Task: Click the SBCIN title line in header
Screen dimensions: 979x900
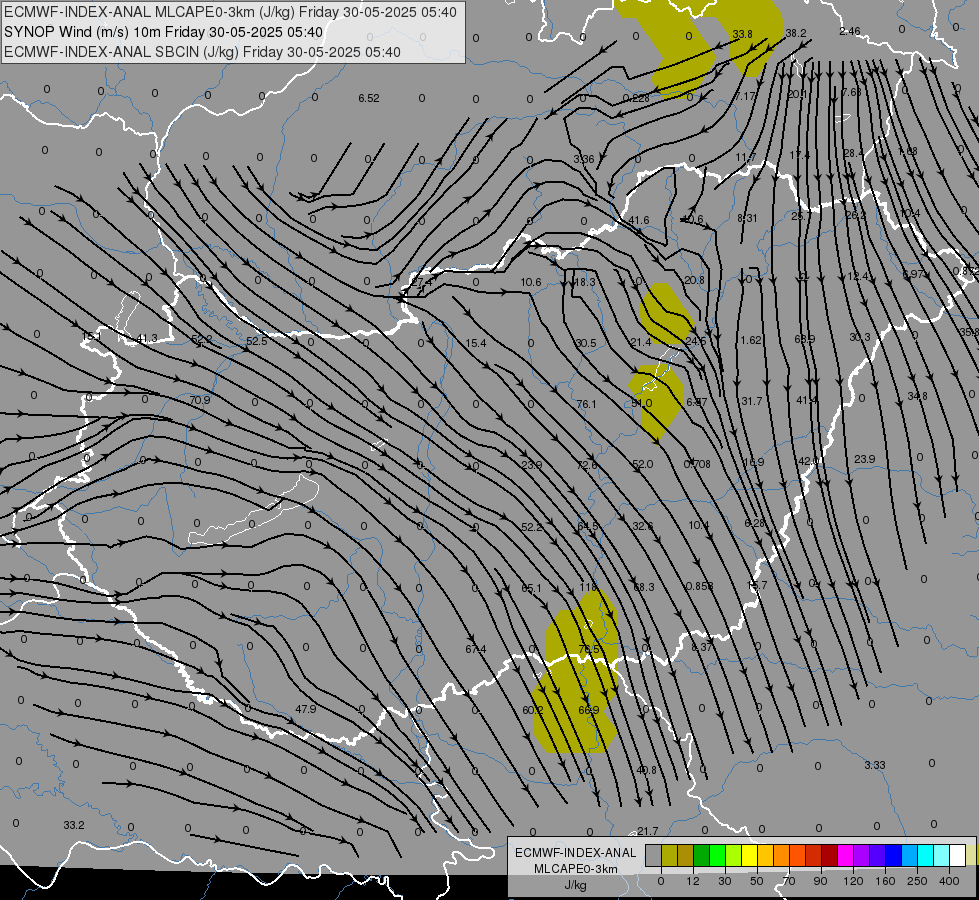Action: [202, 52]
